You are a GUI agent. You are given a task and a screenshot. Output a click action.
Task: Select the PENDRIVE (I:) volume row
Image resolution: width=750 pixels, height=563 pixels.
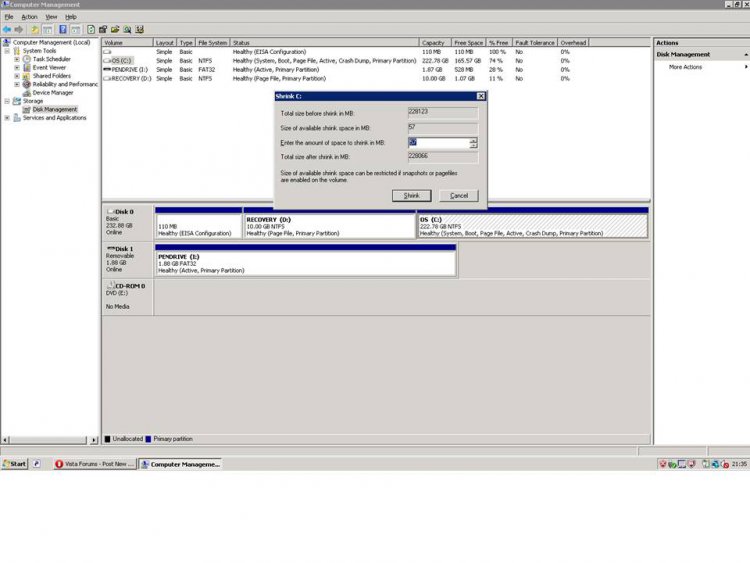130,69
